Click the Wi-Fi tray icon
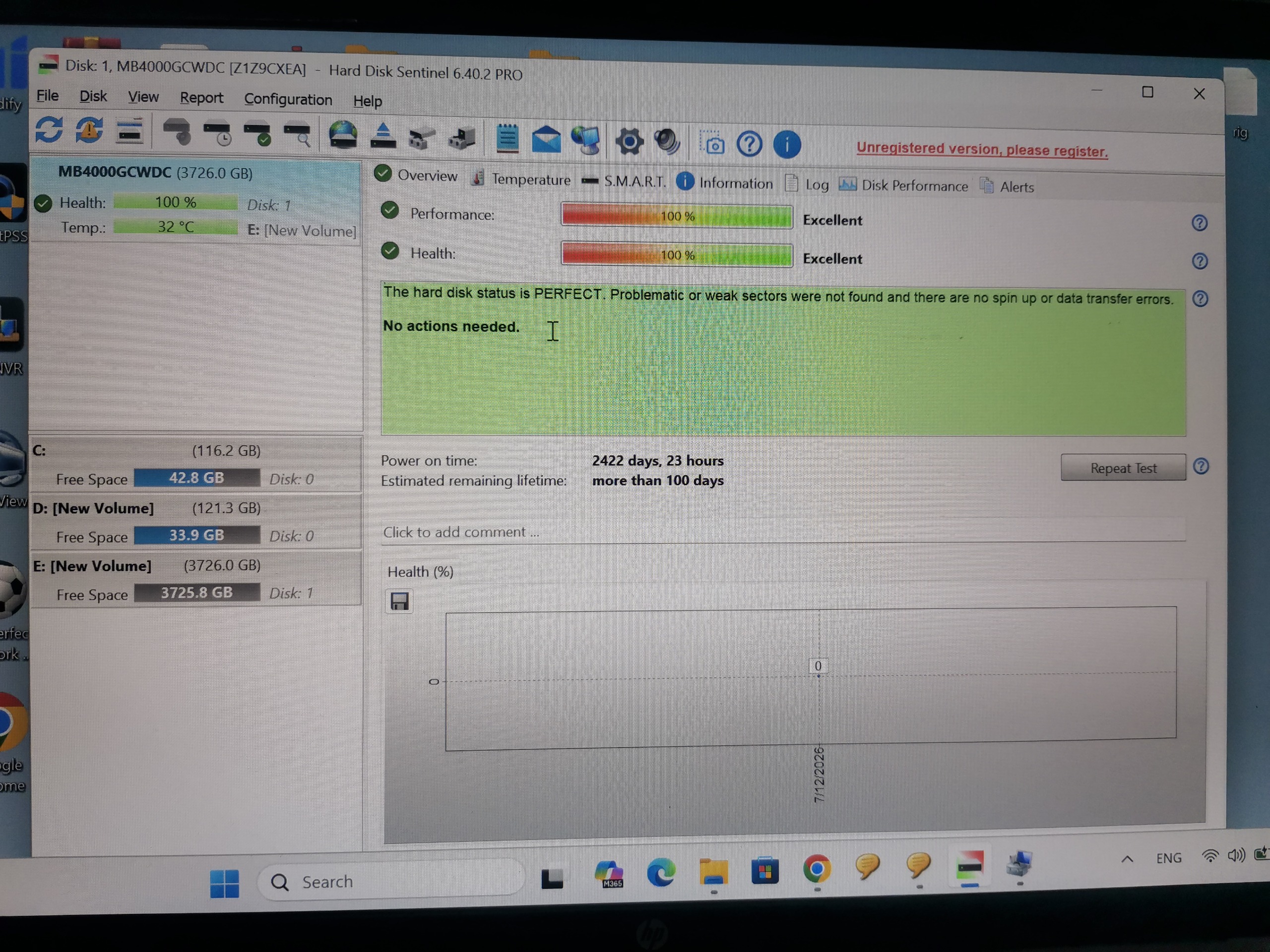 pyautogui.click(x=1210, y=856)
